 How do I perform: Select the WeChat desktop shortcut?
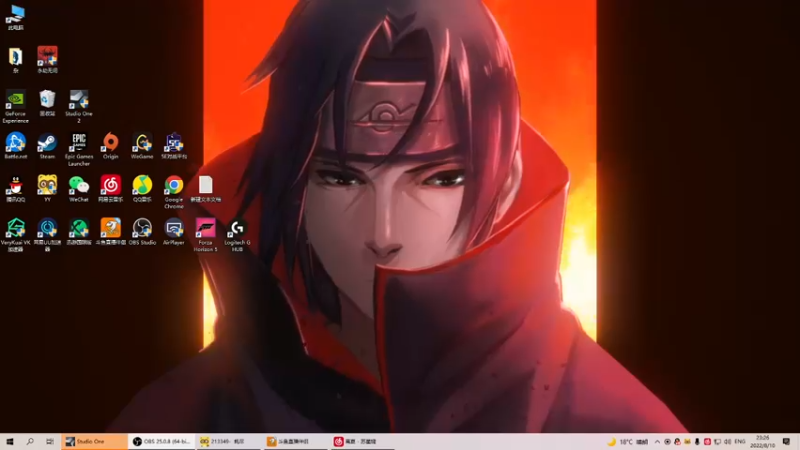point(79,189)
